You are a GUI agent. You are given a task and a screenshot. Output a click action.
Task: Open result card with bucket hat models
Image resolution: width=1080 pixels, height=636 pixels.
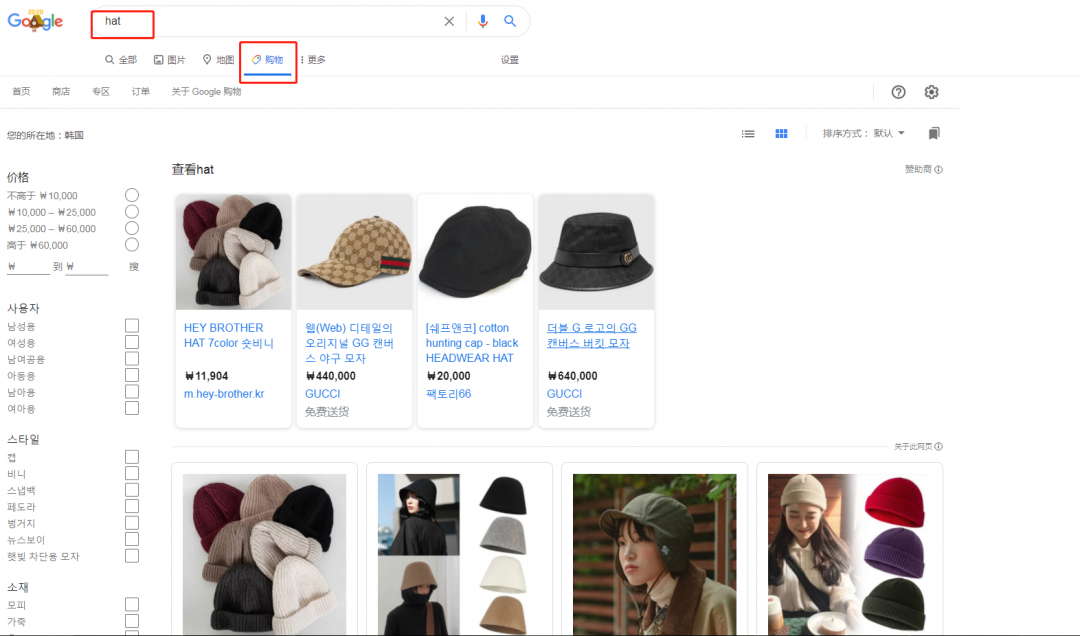pyautogui.click(x=459, y=551)
